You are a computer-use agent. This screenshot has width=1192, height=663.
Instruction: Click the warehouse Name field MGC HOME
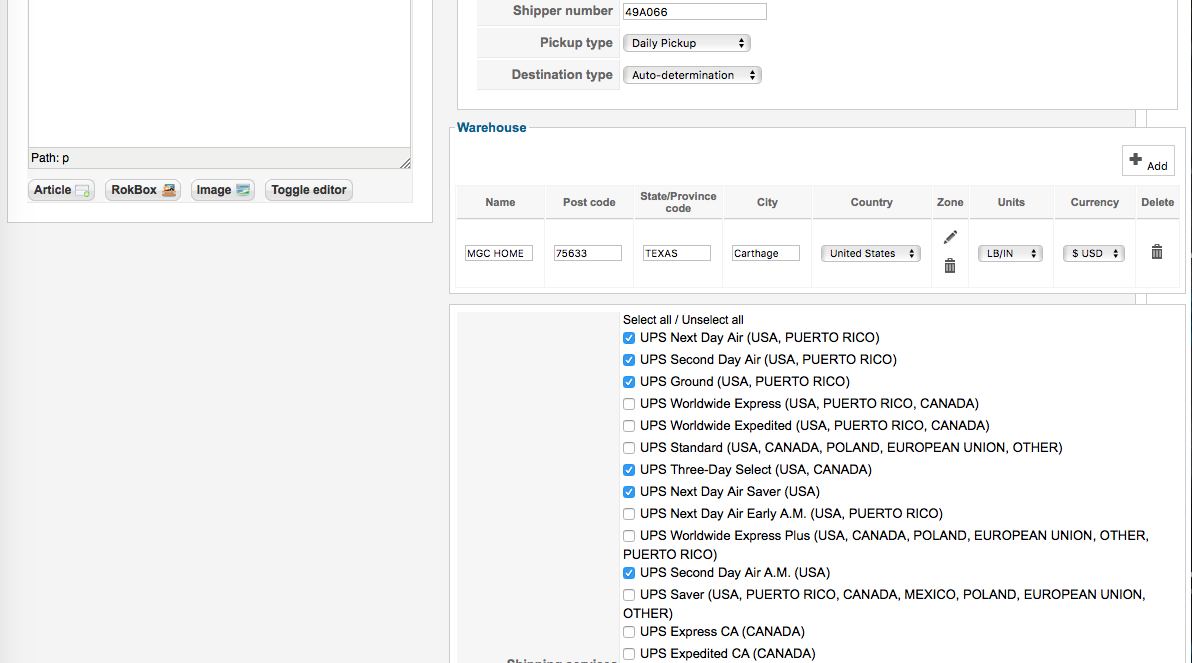coord(499,253)
